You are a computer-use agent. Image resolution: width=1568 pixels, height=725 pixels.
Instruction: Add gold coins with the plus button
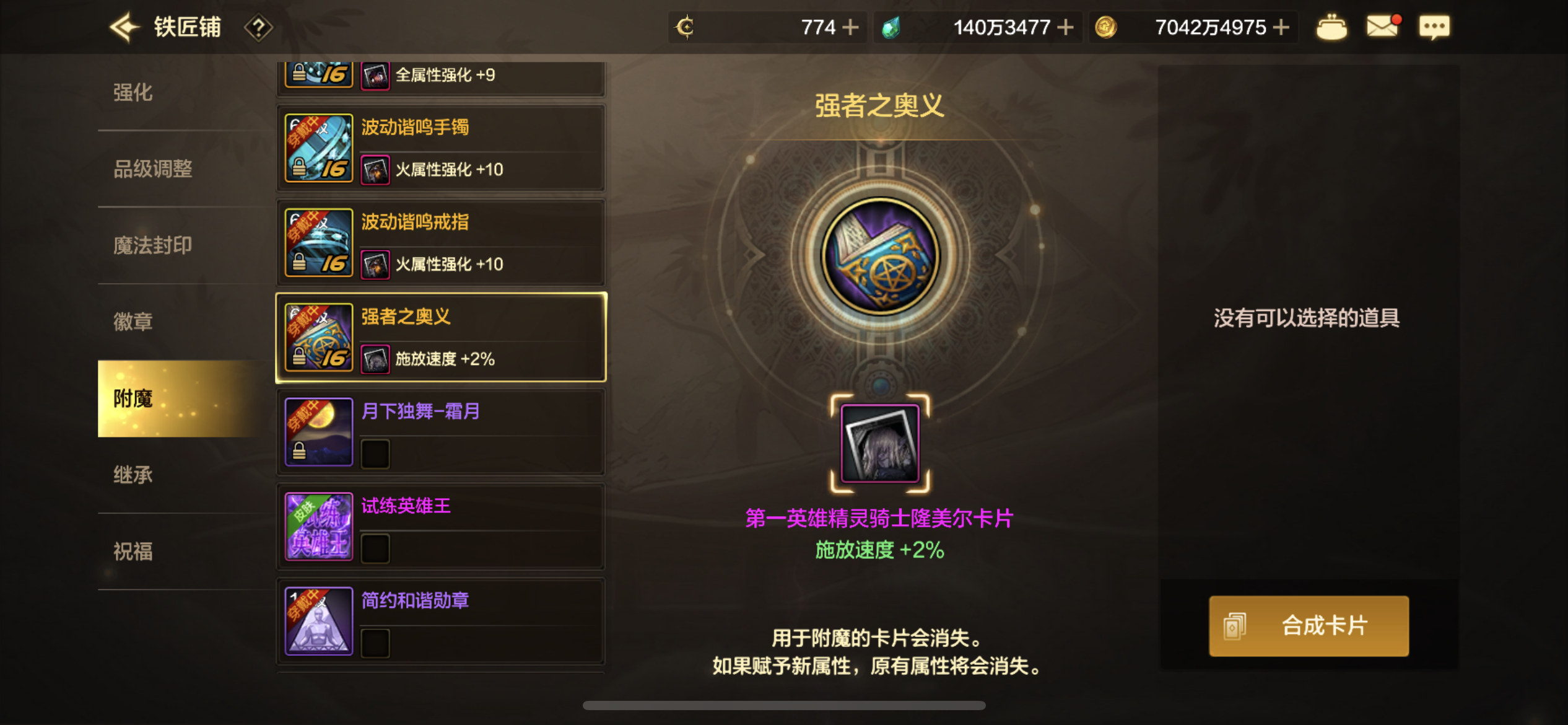tap(1281, 27)
